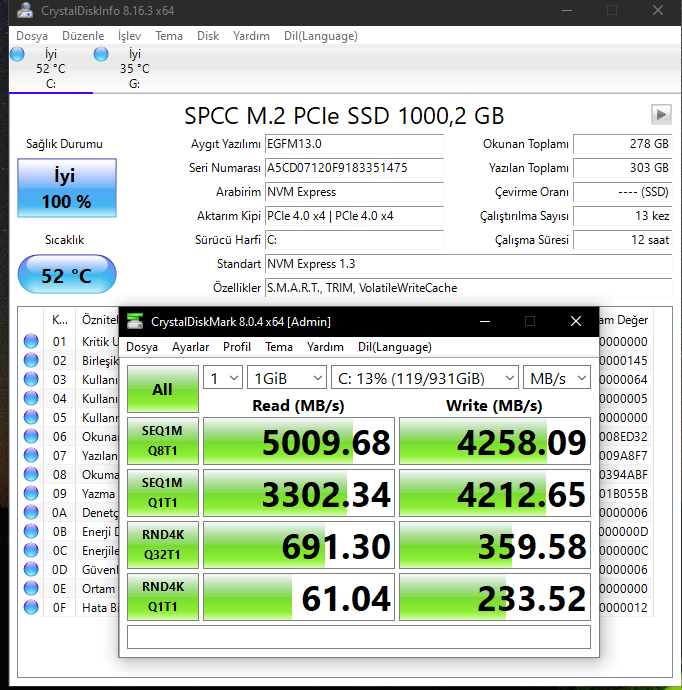682x690 pixels.
Task: Run the RND4K Q1T1 test
Action: pyautogui.click(x=163, y=597)
